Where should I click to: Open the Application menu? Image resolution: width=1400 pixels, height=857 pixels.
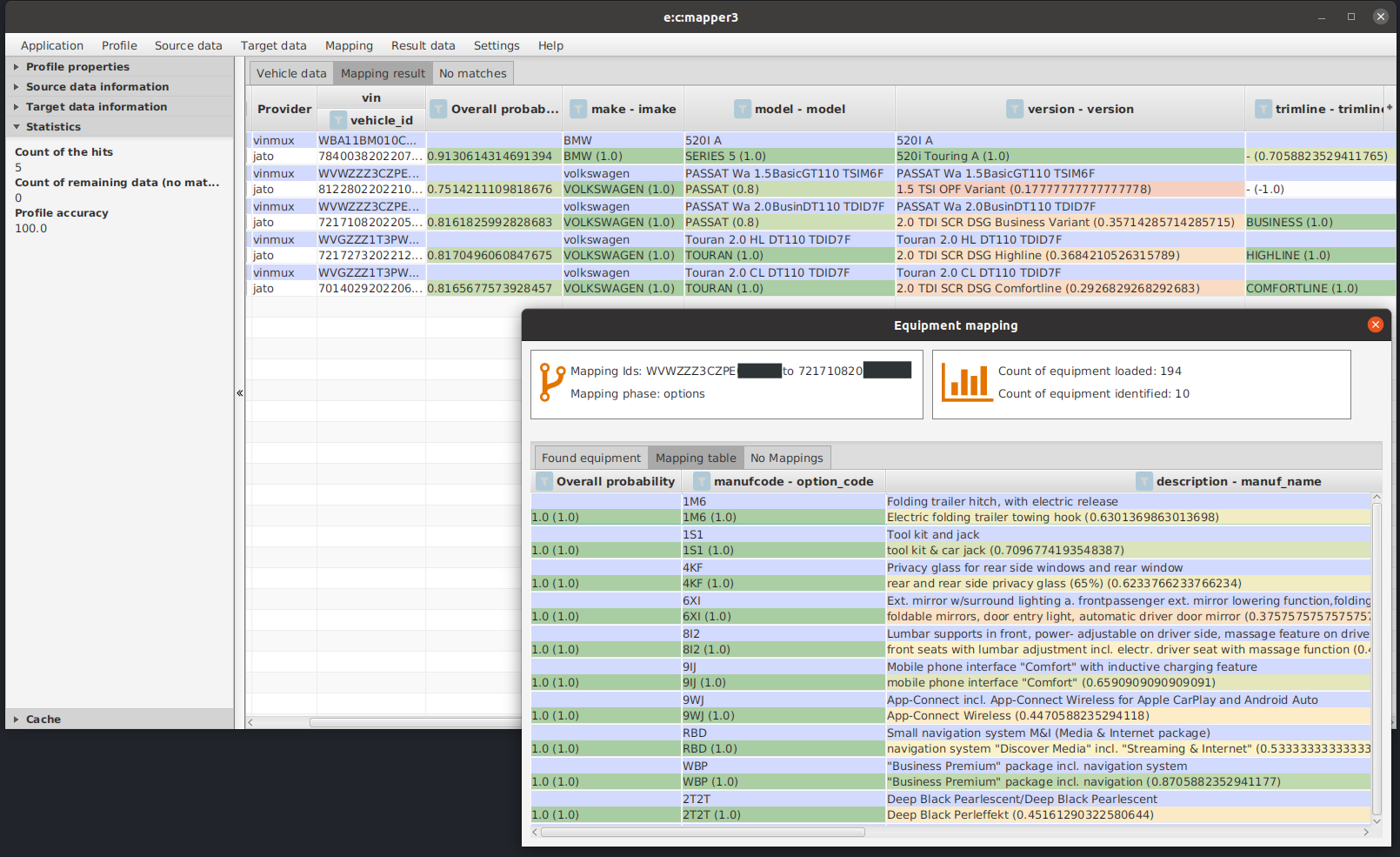(52, 46)
